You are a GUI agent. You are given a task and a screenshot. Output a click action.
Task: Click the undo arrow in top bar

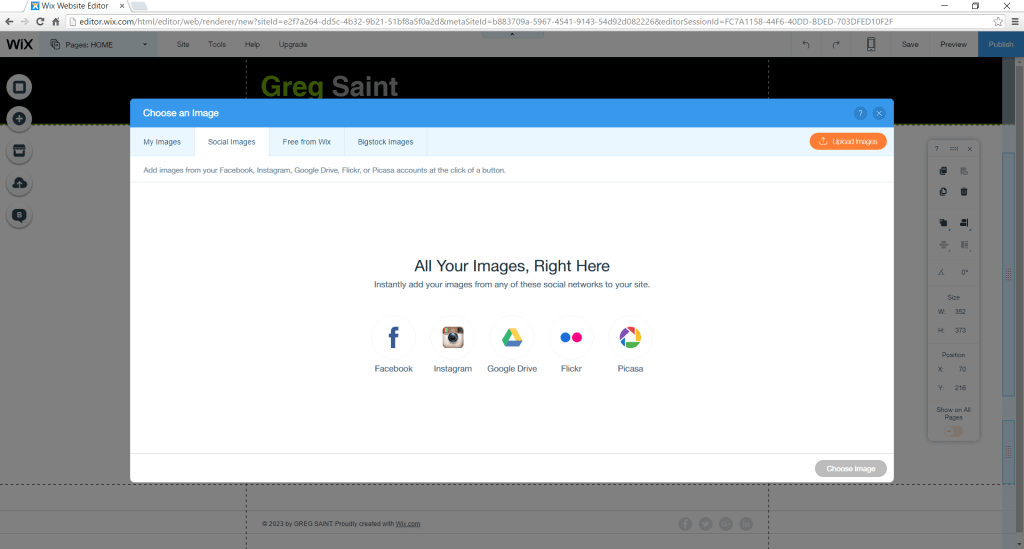point(806,44)
